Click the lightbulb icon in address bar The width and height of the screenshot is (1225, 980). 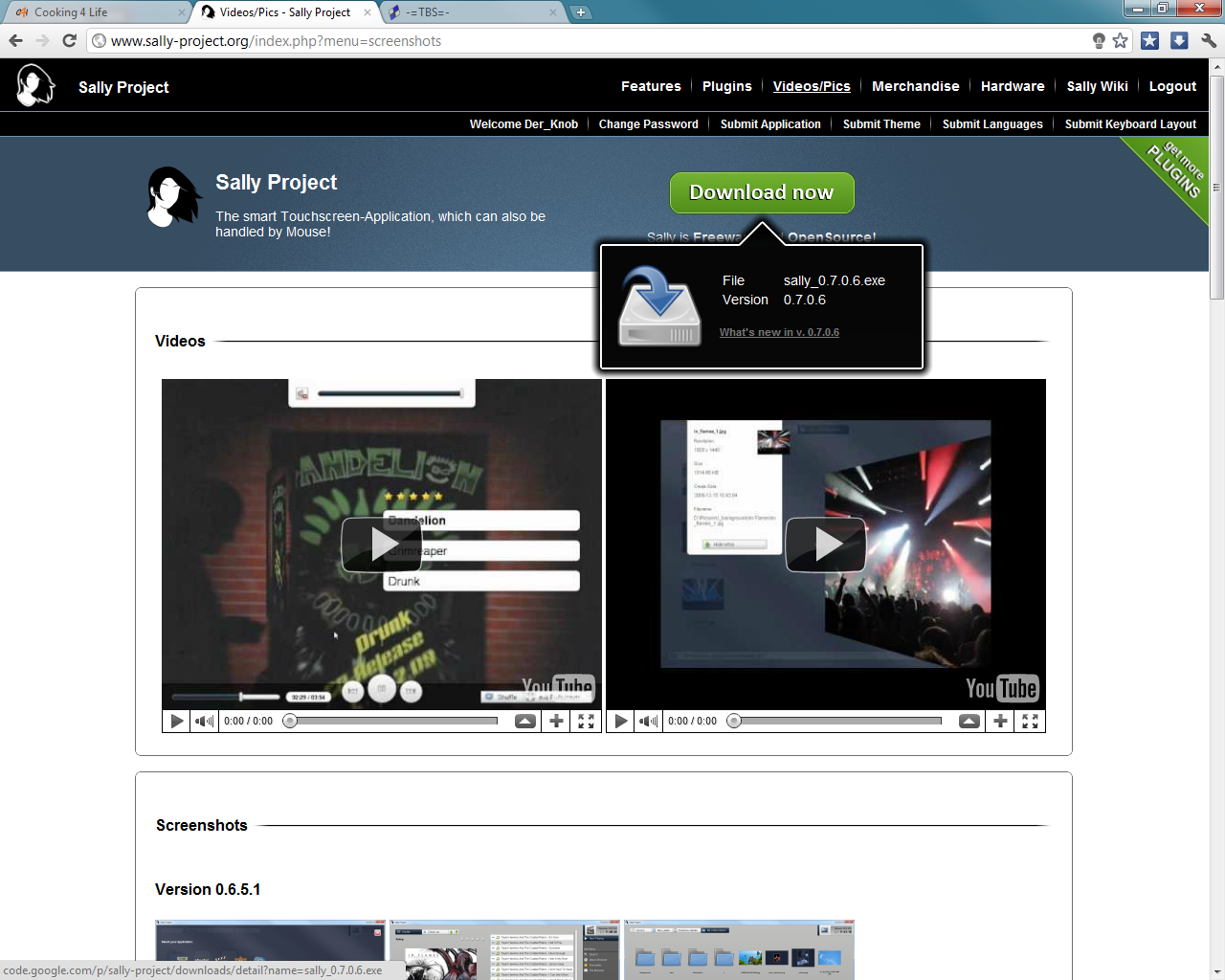[1099, 40]
